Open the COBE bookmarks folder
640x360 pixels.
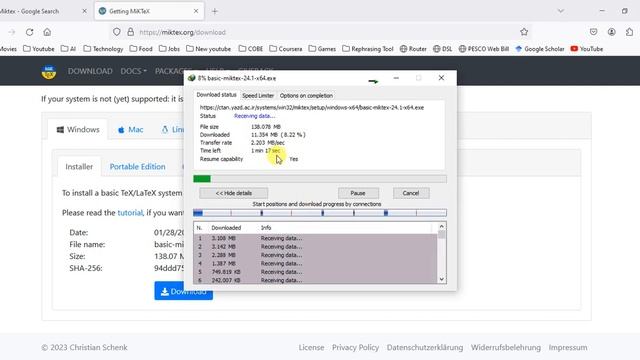251,49
